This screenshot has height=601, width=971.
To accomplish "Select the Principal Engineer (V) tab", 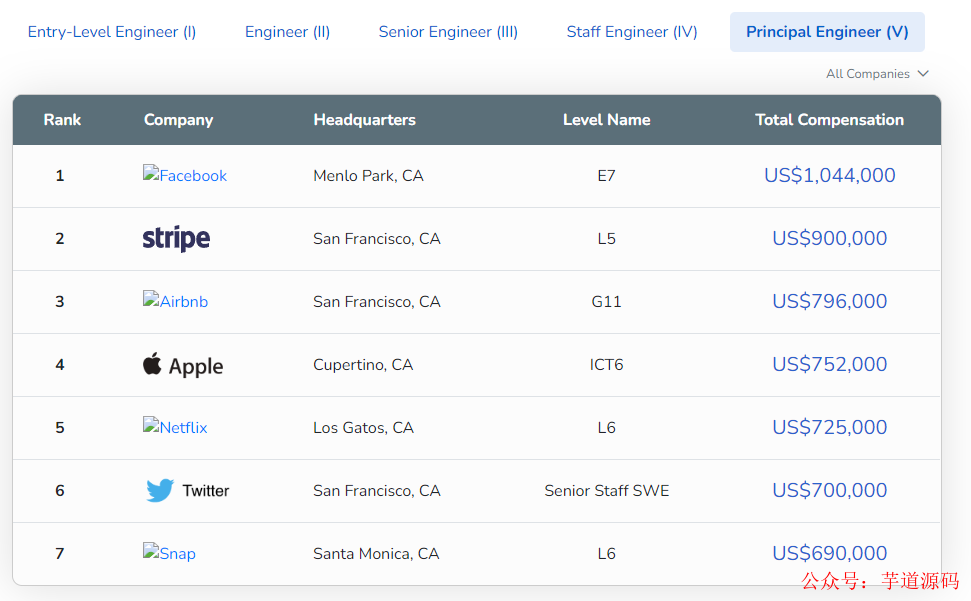I will coord(827,32).
